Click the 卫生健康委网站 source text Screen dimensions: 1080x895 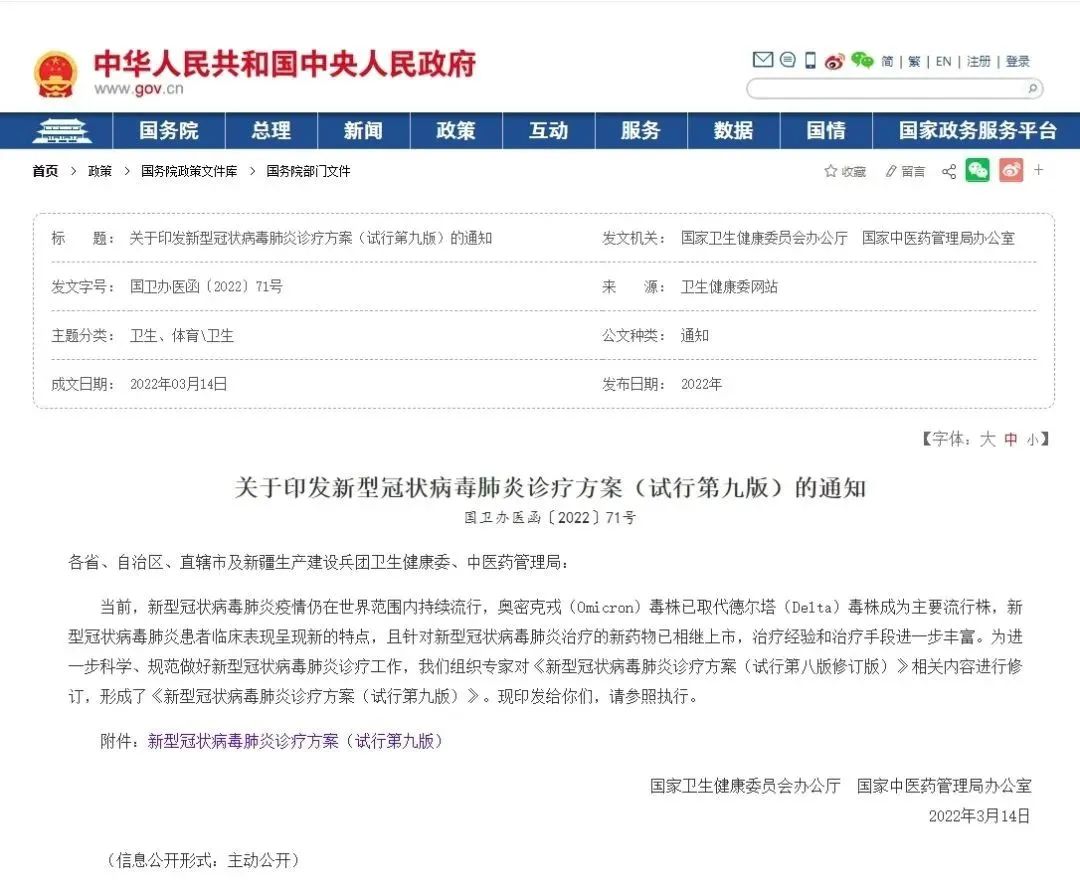pyautogui.click(x=729, y=287)
